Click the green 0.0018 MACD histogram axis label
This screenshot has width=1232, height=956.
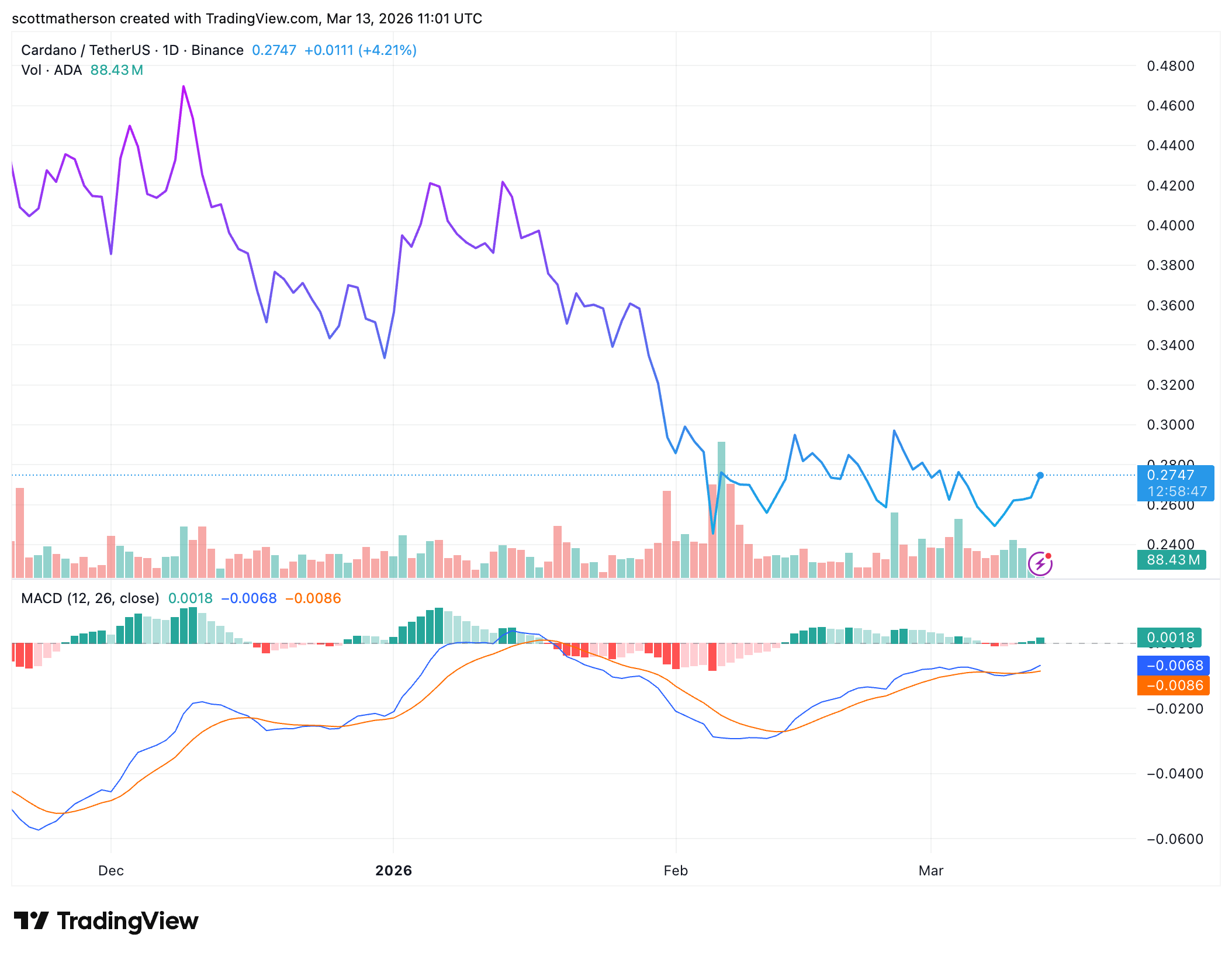coord(1169,638)
